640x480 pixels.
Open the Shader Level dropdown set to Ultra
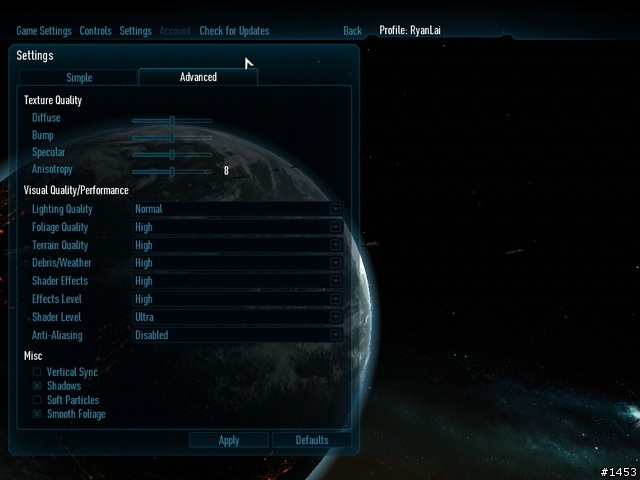click(x=238, y=317)
